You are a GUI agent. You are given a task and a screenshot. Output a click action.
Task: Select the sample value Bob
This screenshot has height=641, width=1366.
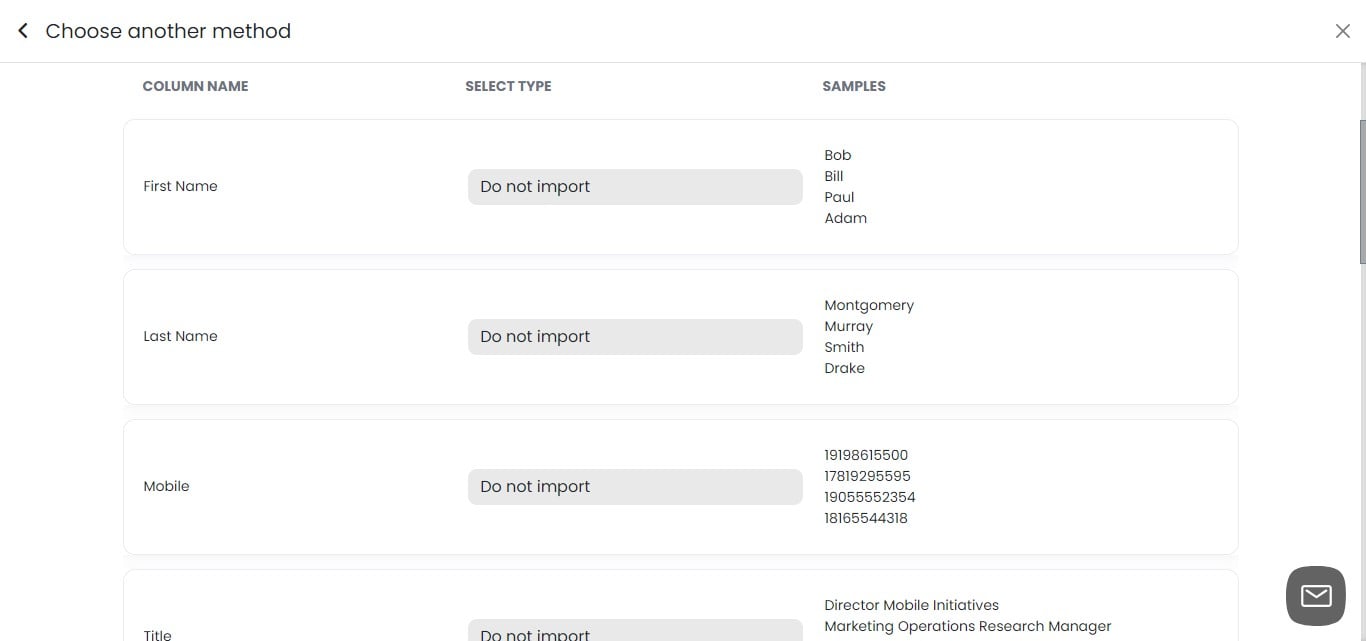pos(837,155)
